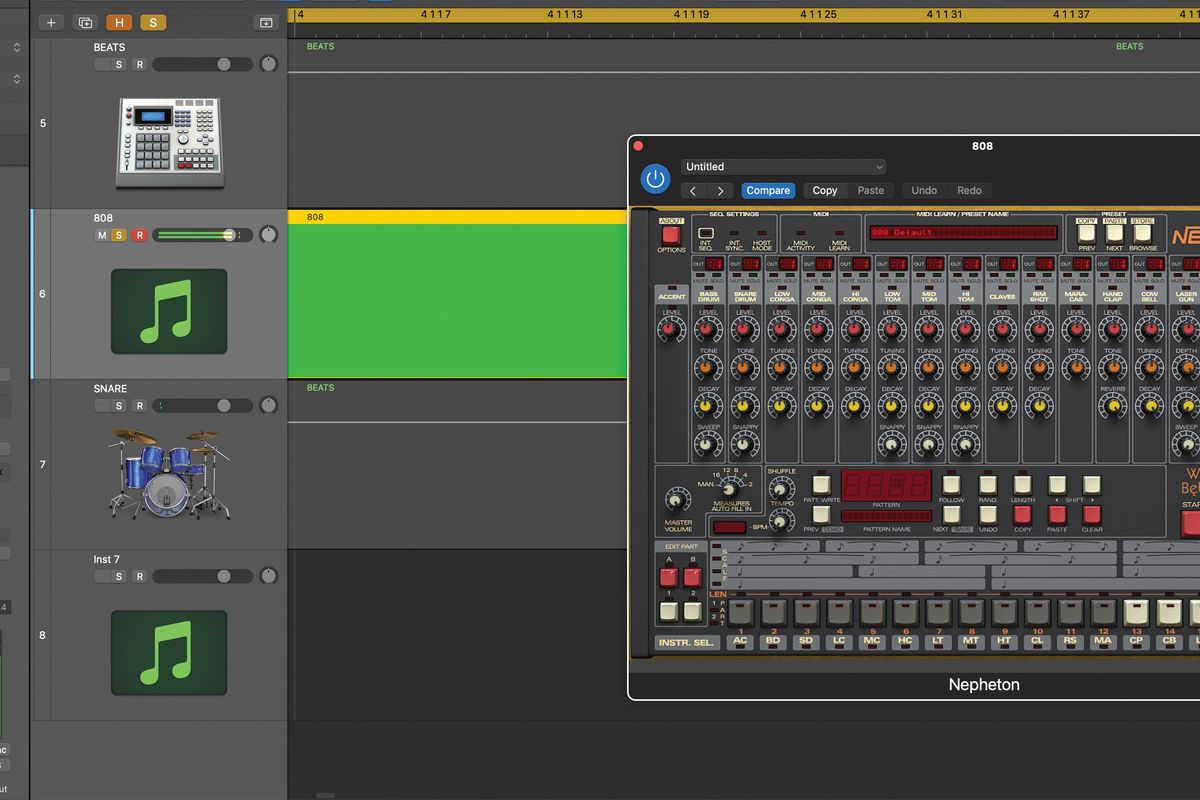Adjust the volume slider on the 808 track

tap(199, 234)
